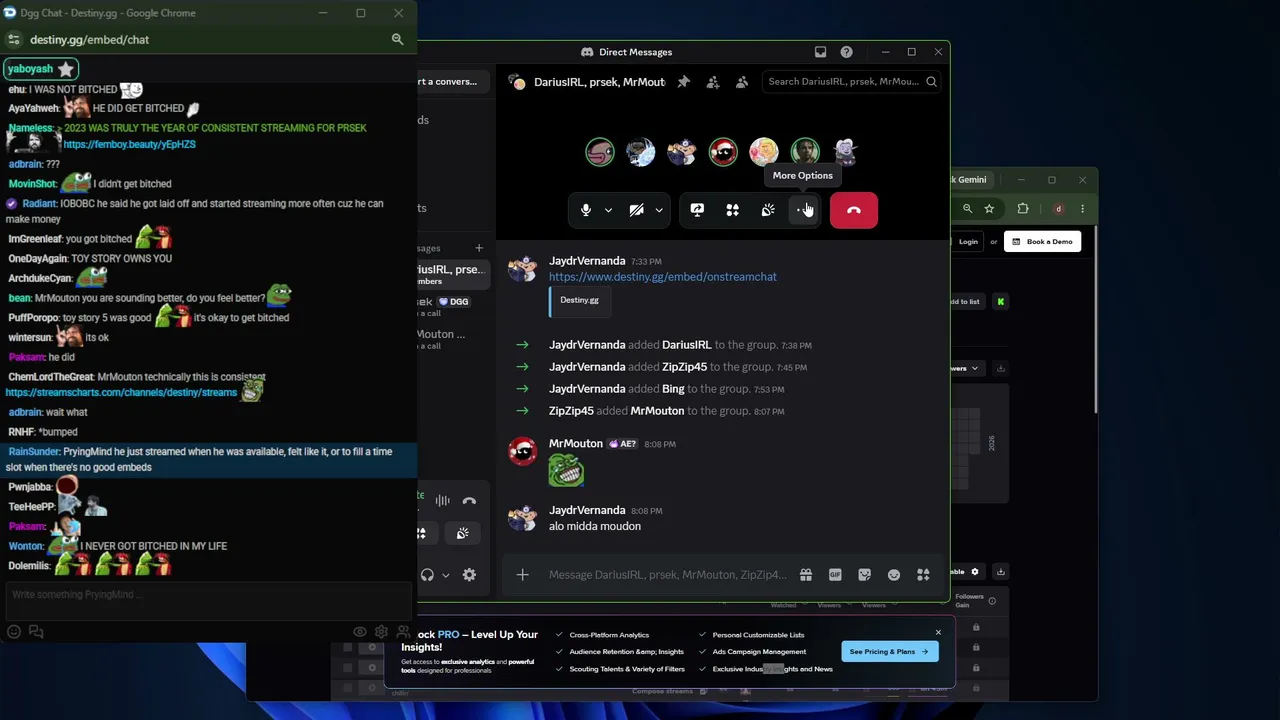Start an activity from call controls
The height and width of the screenshot is (720, 1280).
pos(733,210)
